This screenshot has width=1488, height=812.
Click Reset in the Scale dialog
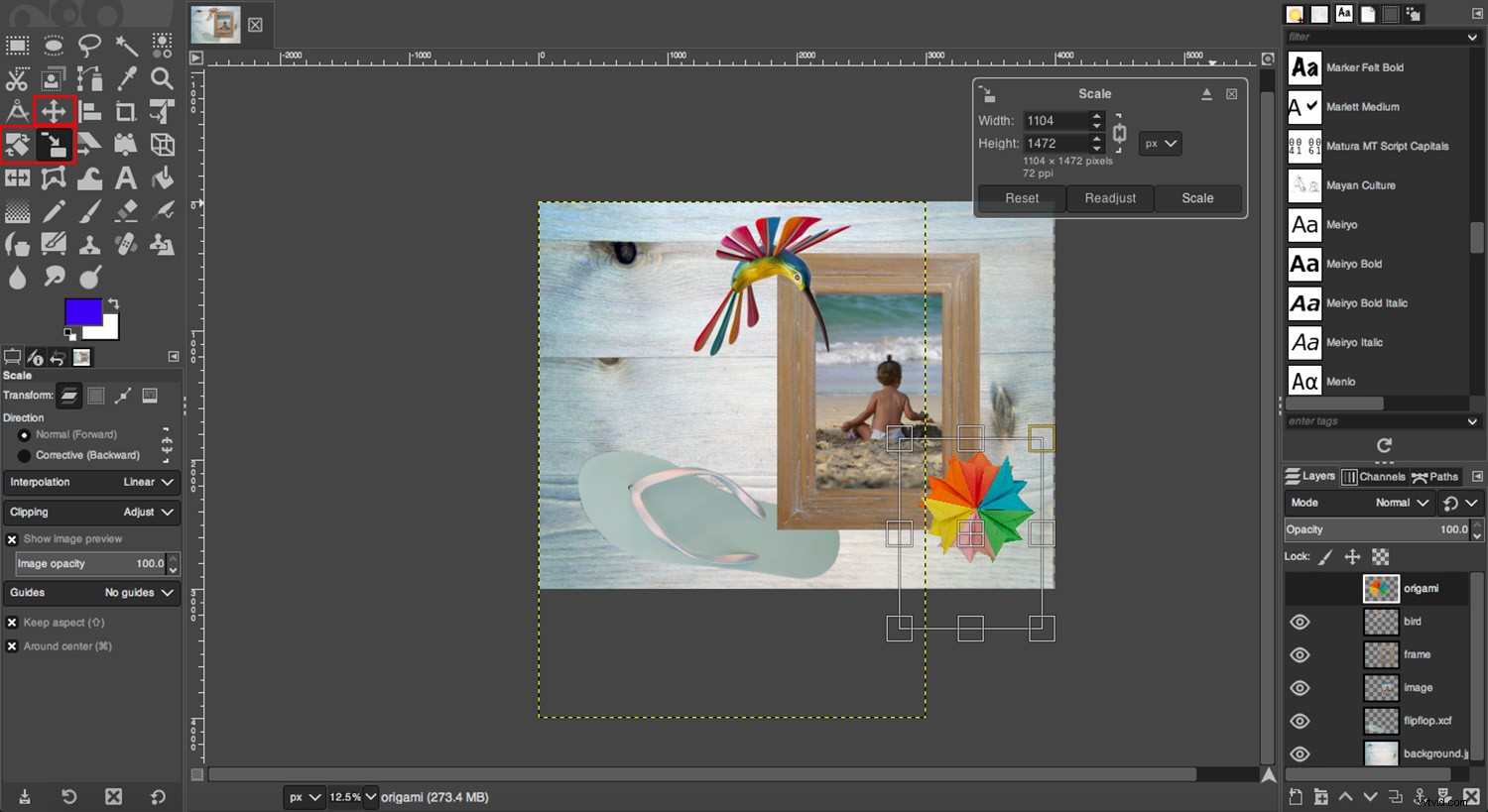coord(1021,198)
